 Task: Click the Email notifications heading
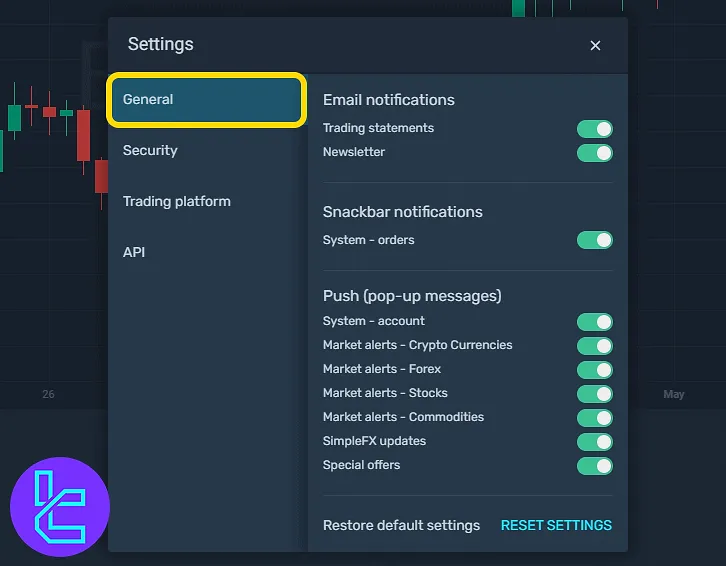pos(388,100)
